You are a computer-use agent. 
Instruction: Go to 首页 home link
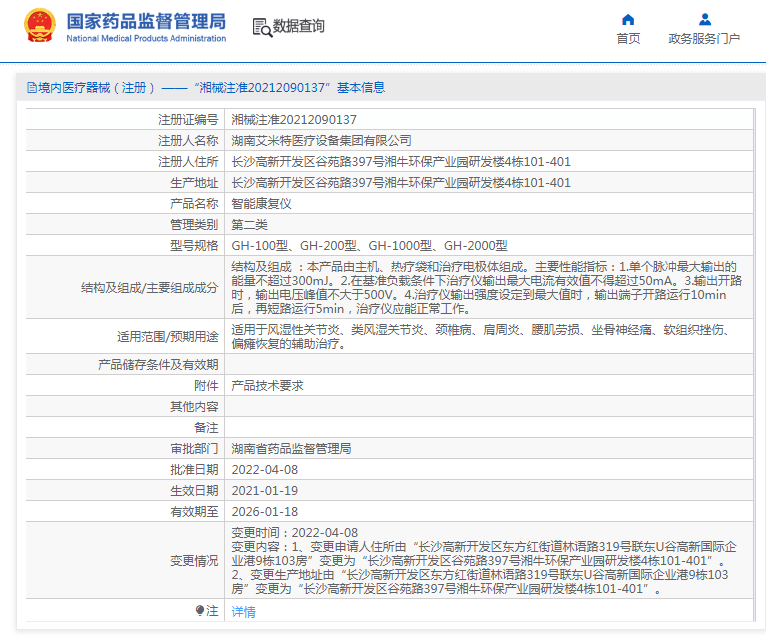[628, 39]
